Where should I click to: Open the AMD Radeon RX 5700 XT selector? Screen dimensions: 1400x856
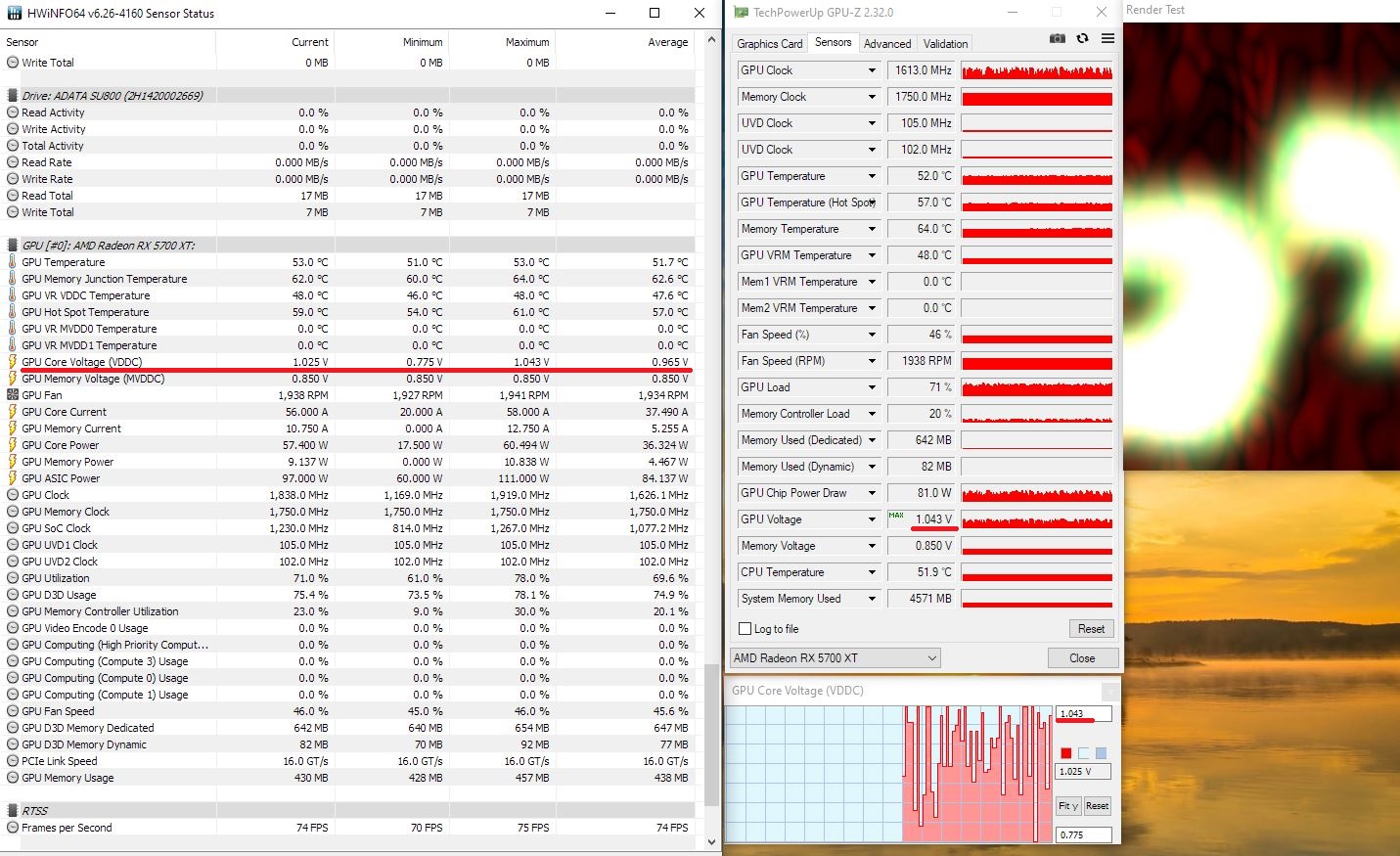(835, 658)
